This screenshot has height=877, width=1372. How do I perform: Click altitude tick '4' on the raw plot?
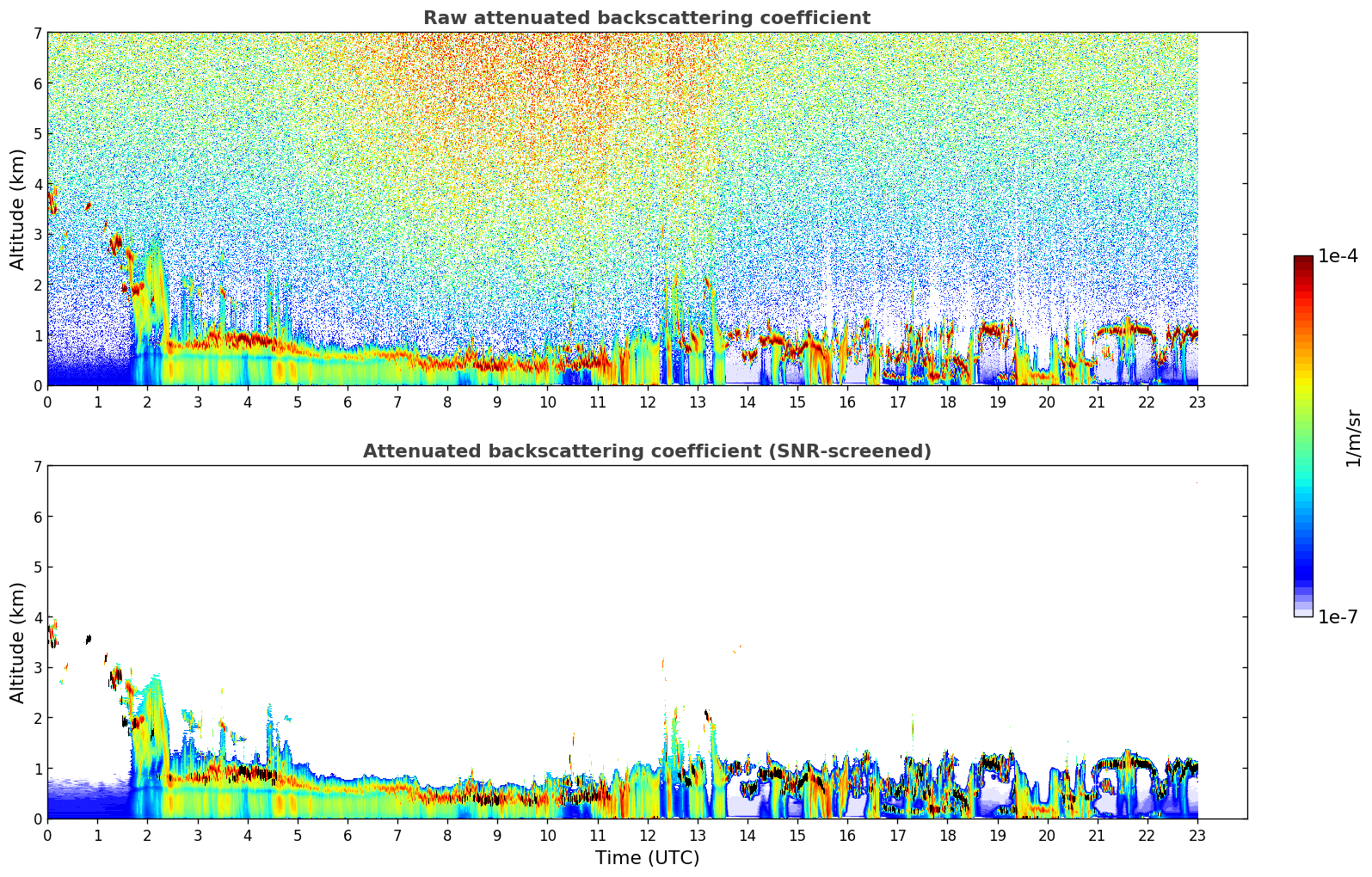click(x=38, y=184)
